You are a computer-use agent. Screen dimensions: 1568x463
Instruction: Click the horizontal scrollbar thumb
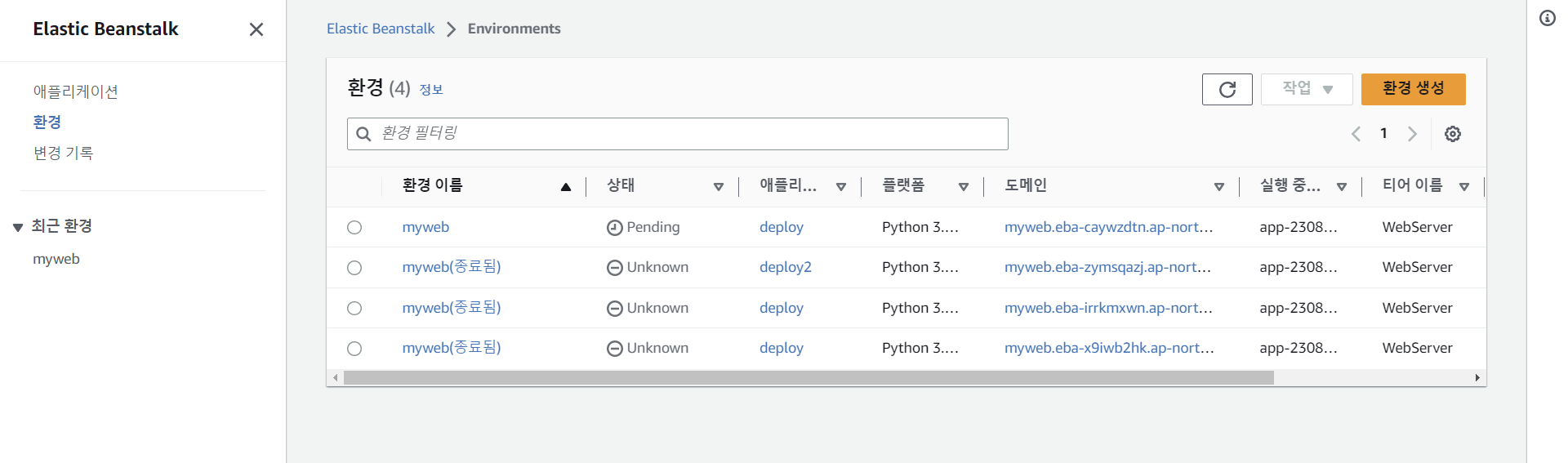click(808, 378)
